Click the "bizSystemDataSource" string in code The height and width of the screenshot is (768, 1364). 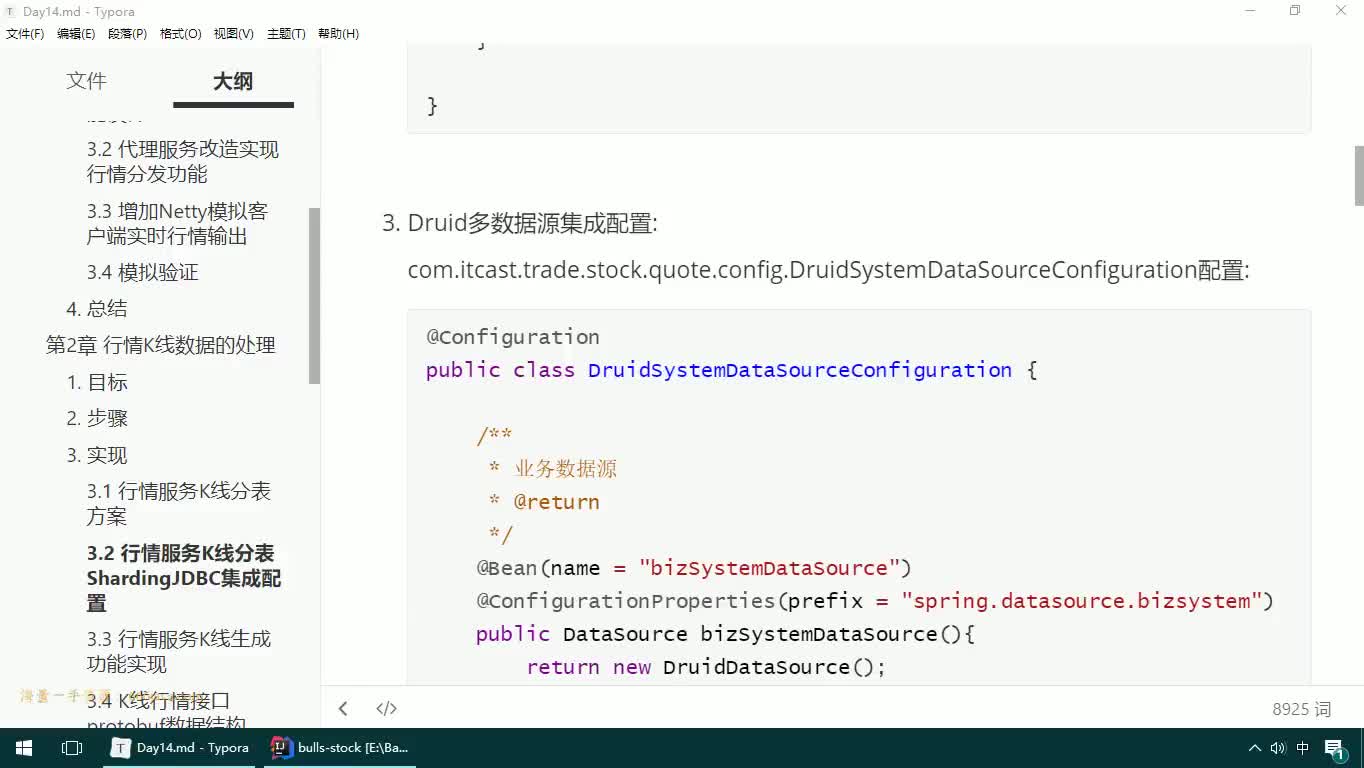point(769,568)
